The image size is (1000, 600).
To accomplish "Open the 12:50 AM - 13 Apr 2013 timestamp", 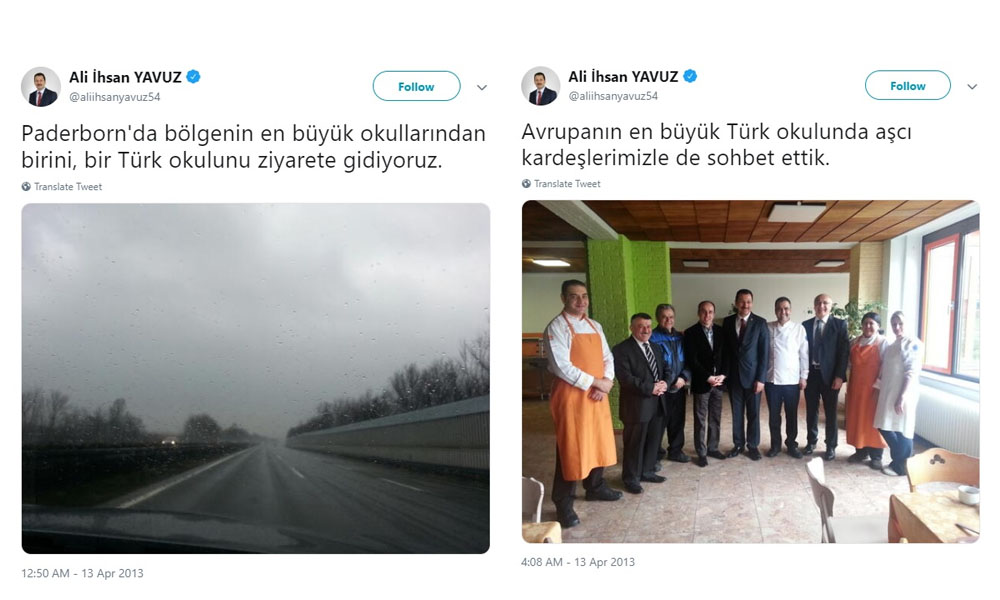I will point(82,573).
